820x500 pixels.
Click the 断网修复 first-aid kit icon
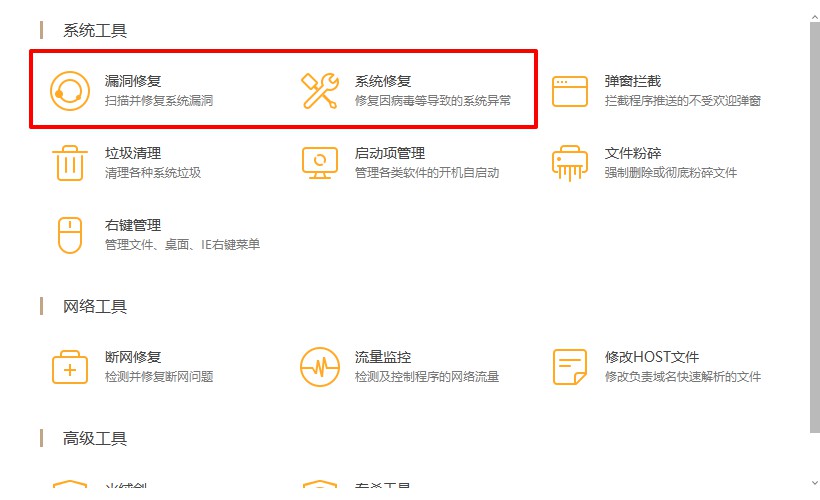(70, 367)
